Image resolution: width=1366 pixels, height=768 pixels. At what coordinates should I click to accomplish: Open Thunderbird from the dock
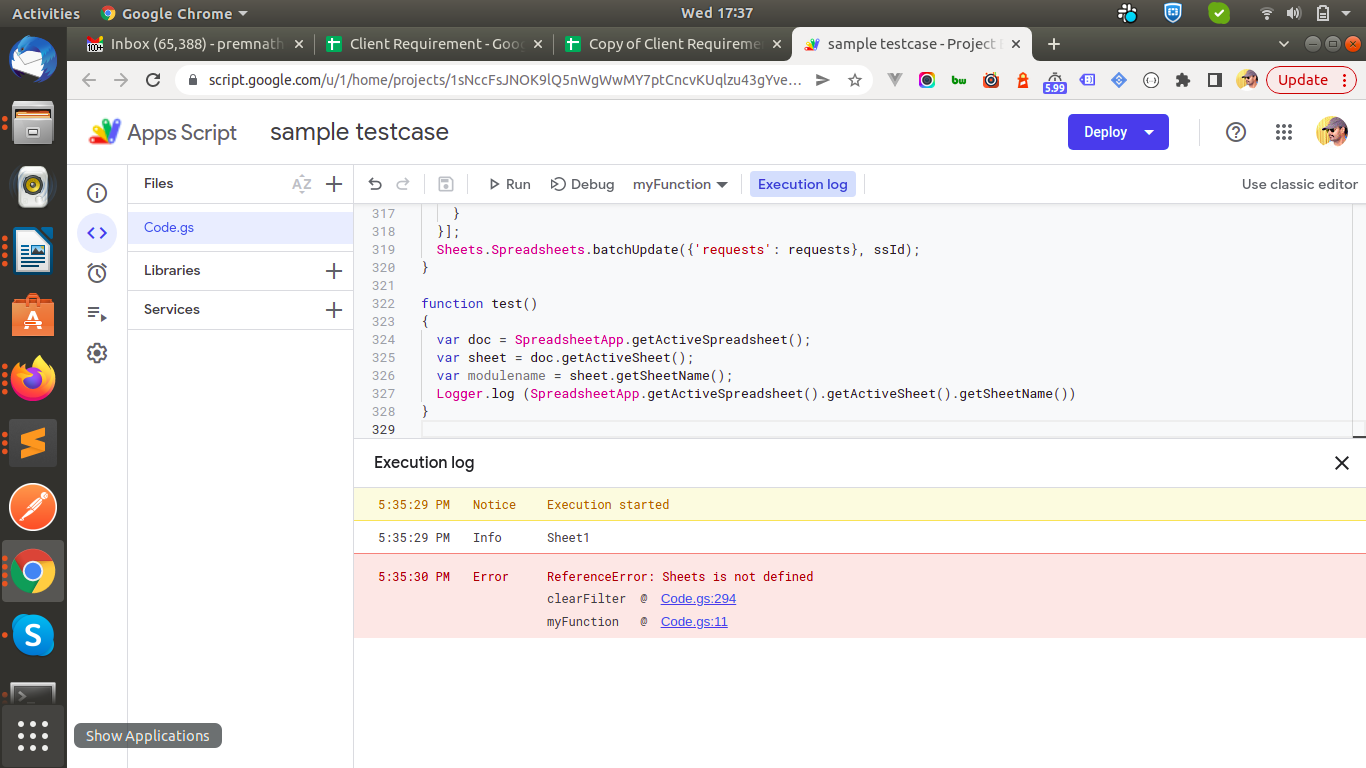(33, 60)
